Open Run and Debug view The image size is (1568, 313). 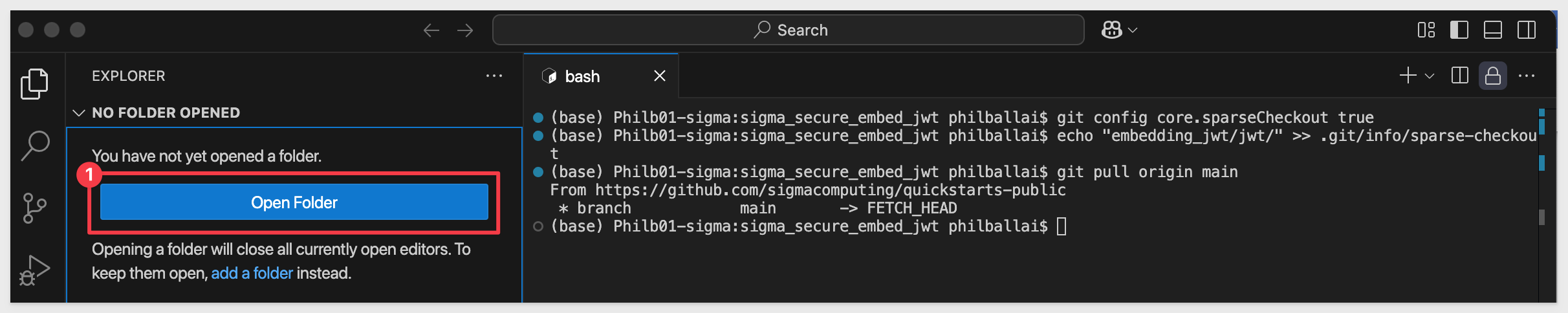(x=34, y=270)
